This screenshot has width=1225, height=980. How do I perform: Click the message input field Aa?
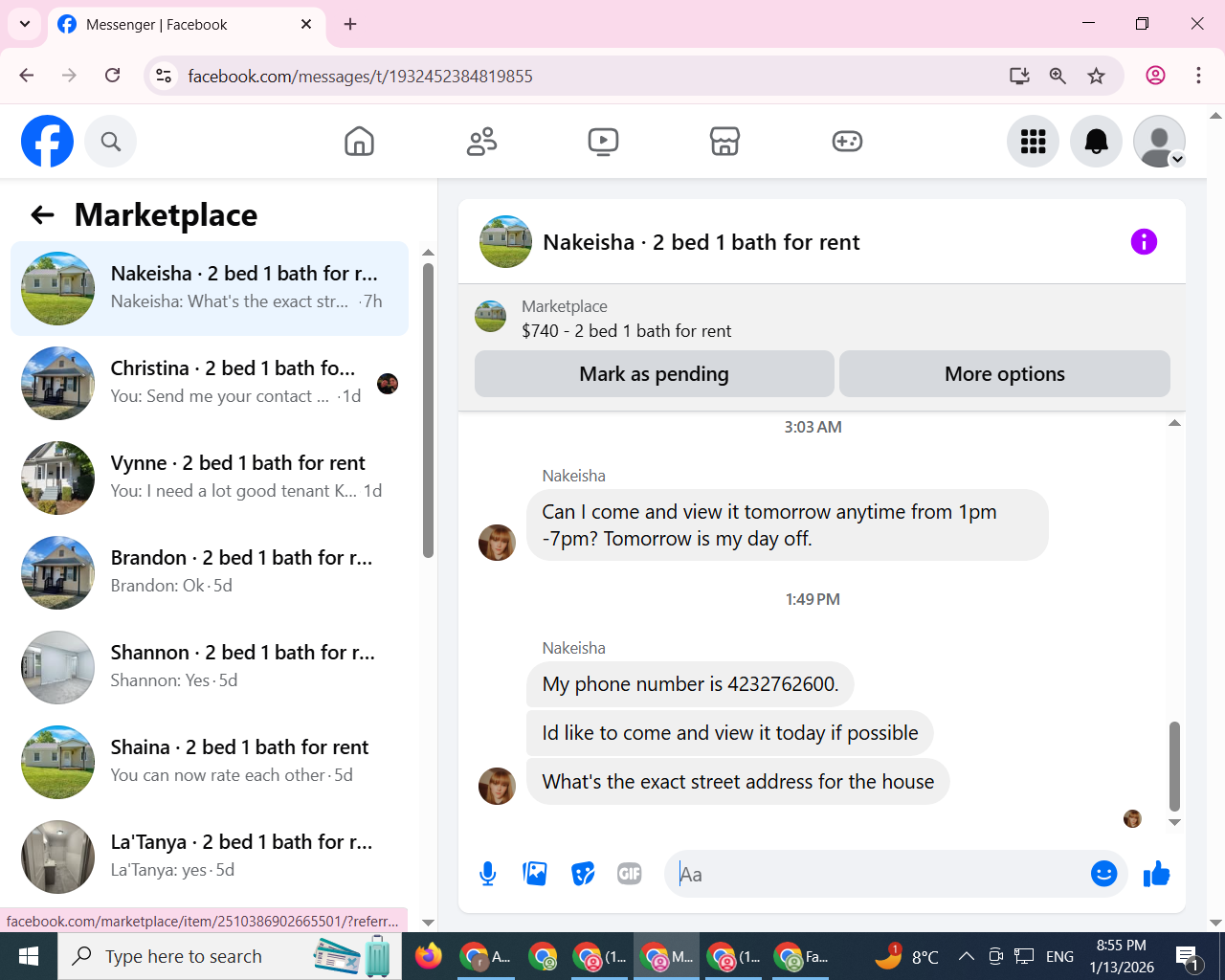click(x=876, y=874)
